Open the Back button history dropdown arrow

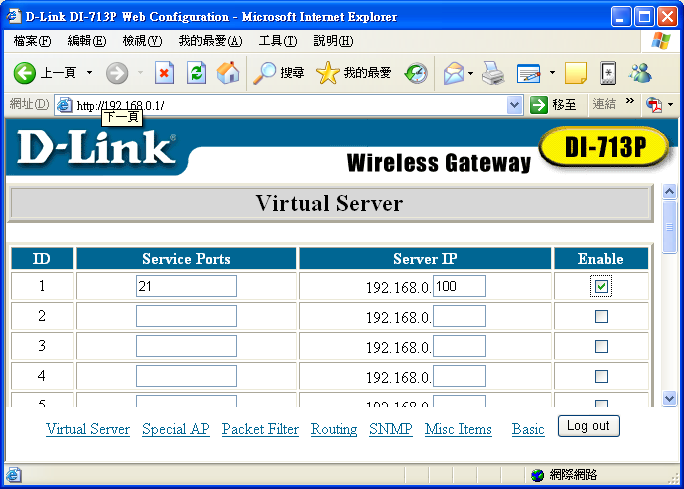tap(89, 72)
